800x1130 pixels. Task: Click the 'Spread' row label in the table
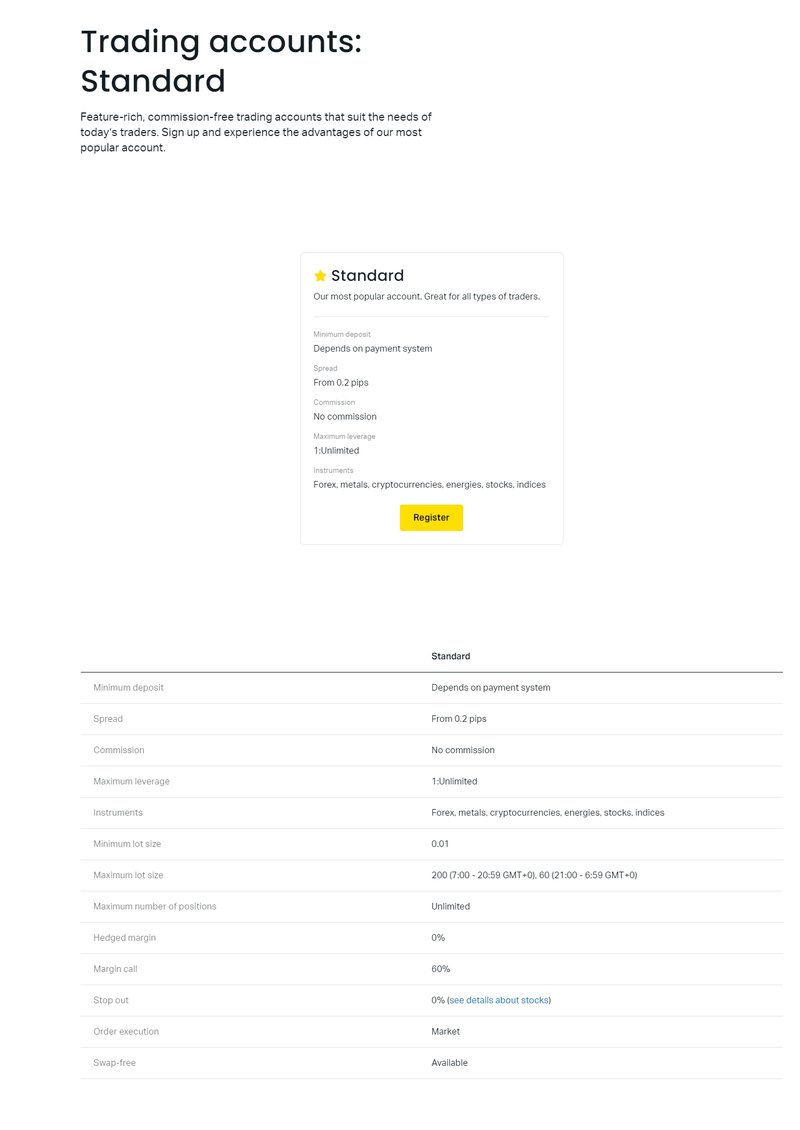tap(108, 719)
